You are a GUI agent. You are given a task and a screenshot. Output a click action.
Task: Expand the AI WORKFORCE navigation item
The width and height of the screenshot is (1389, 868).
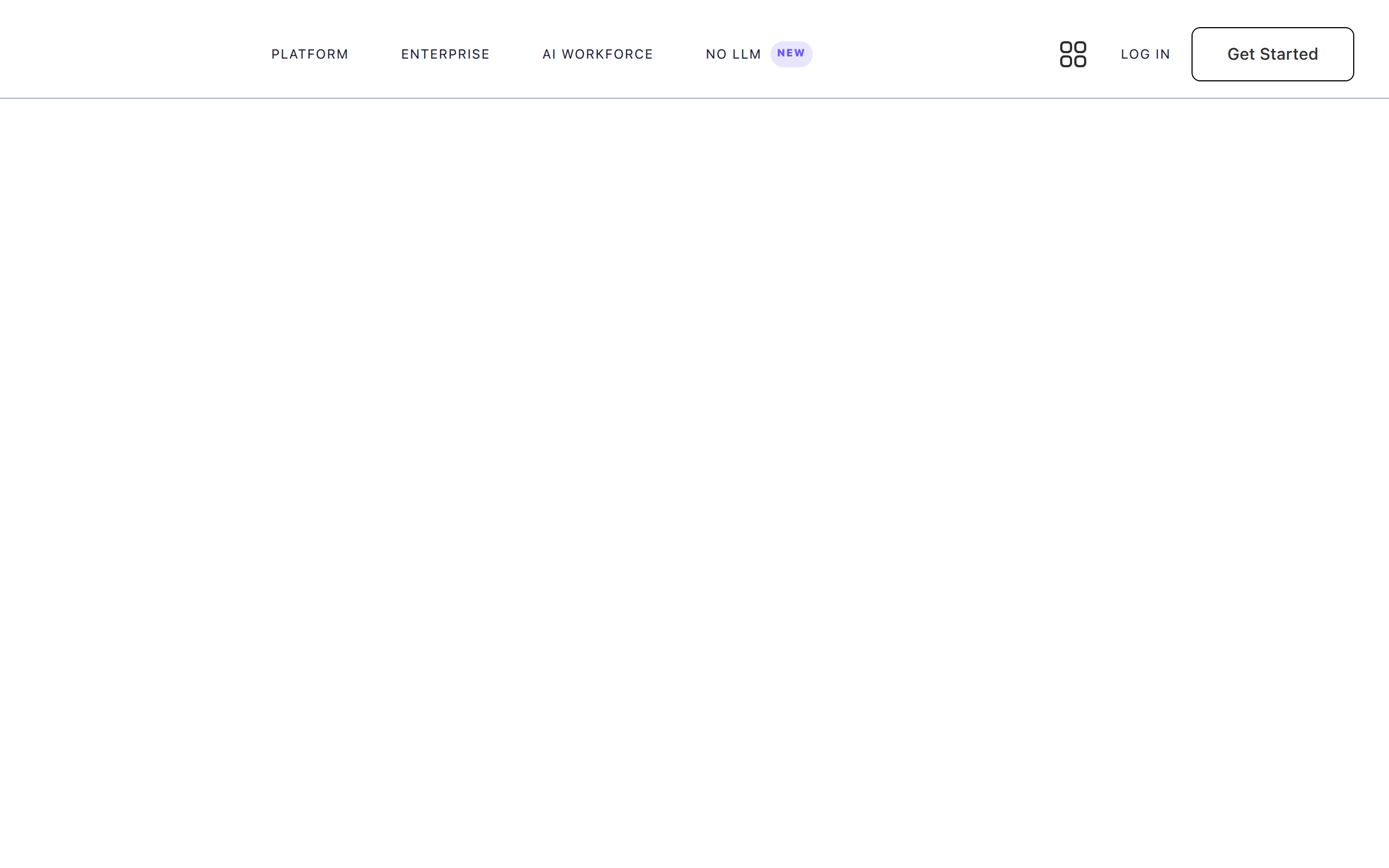(x=597, y=54)
